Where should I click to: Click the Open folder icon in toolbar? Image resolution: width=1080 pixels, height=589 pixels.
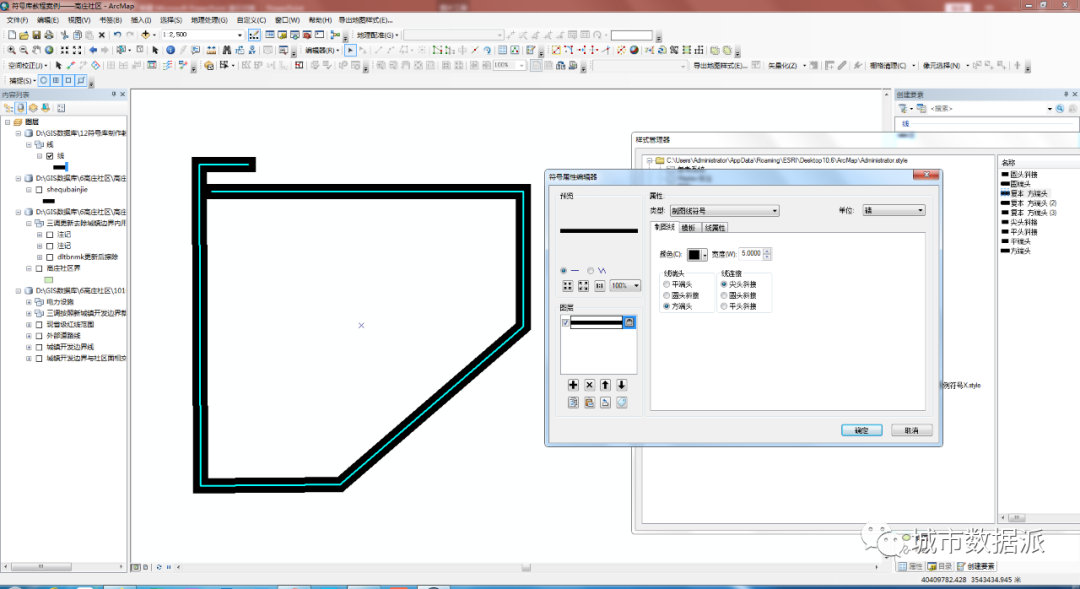point(24,34)
